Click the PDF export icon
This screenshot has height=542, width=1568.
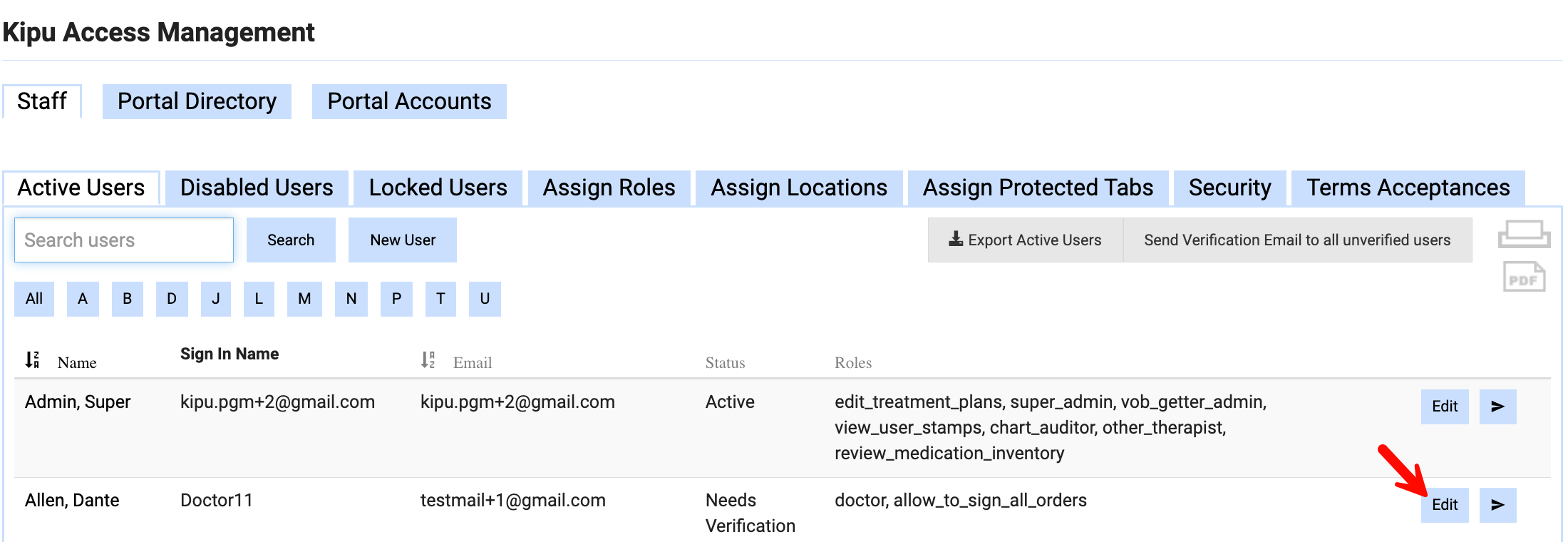(1524, 277)
